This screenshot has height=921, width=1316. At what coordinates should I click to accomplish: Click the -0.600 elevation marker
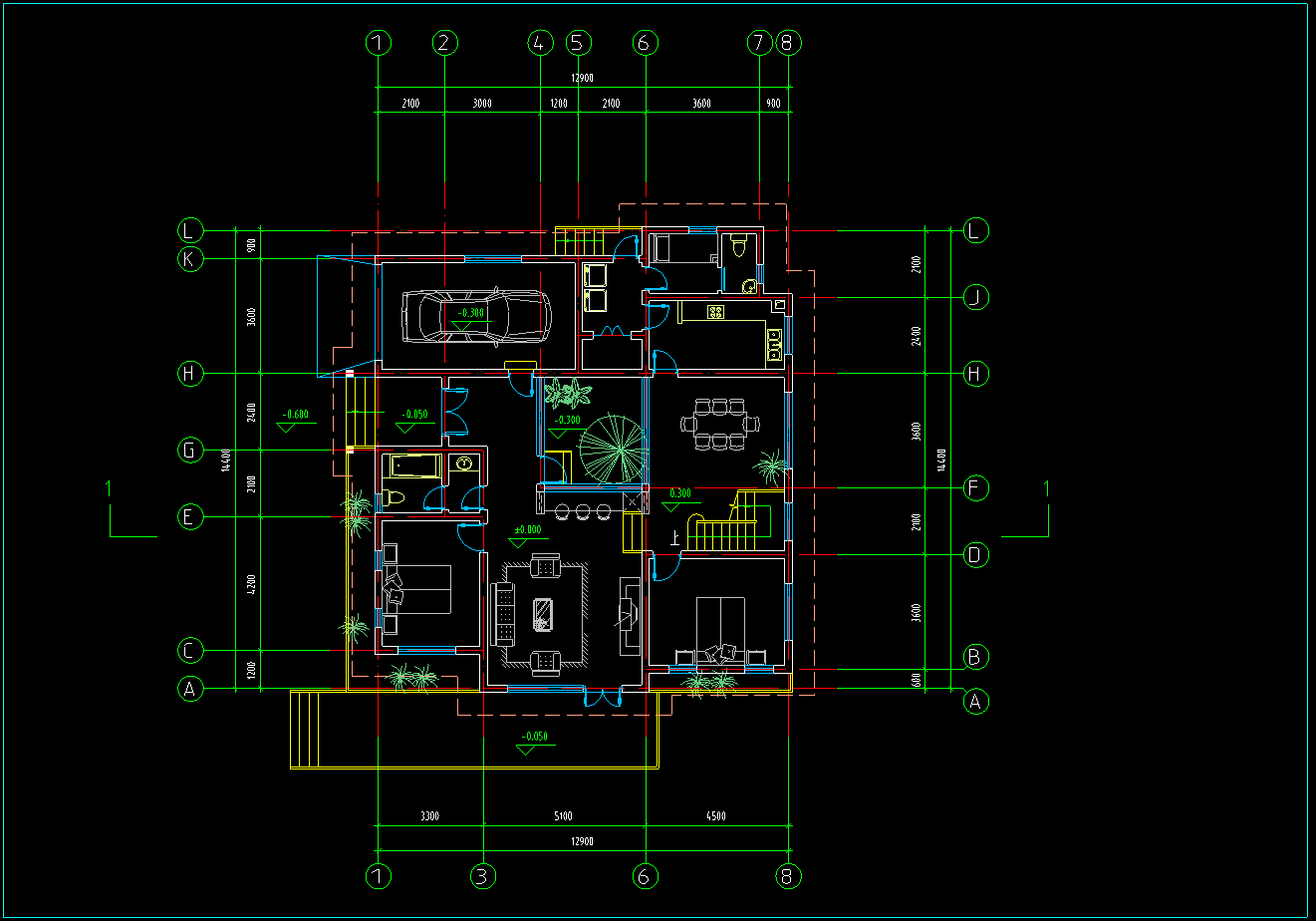point(295,415)
